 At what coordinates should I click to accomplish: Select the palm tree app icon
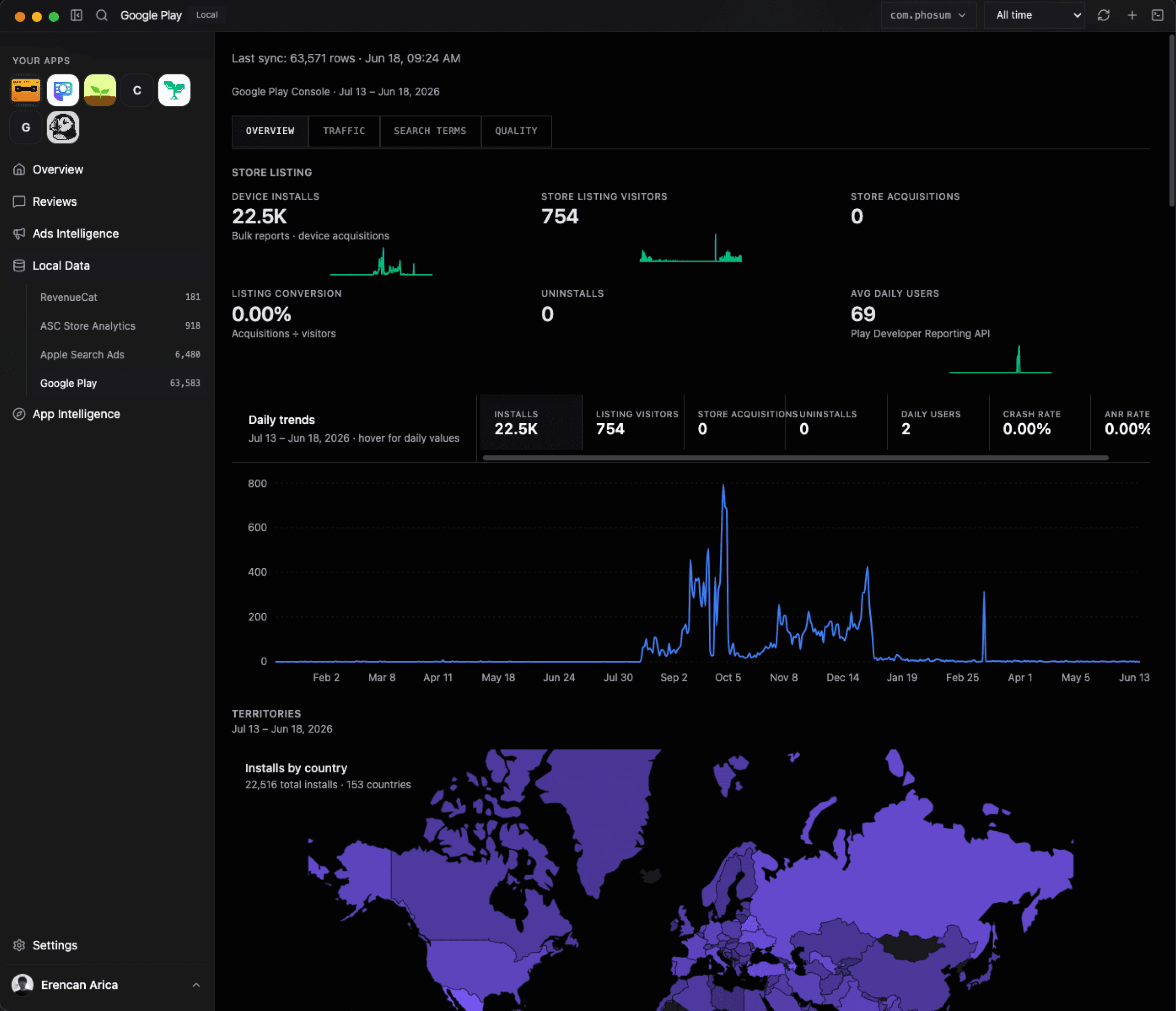(174, 90)
